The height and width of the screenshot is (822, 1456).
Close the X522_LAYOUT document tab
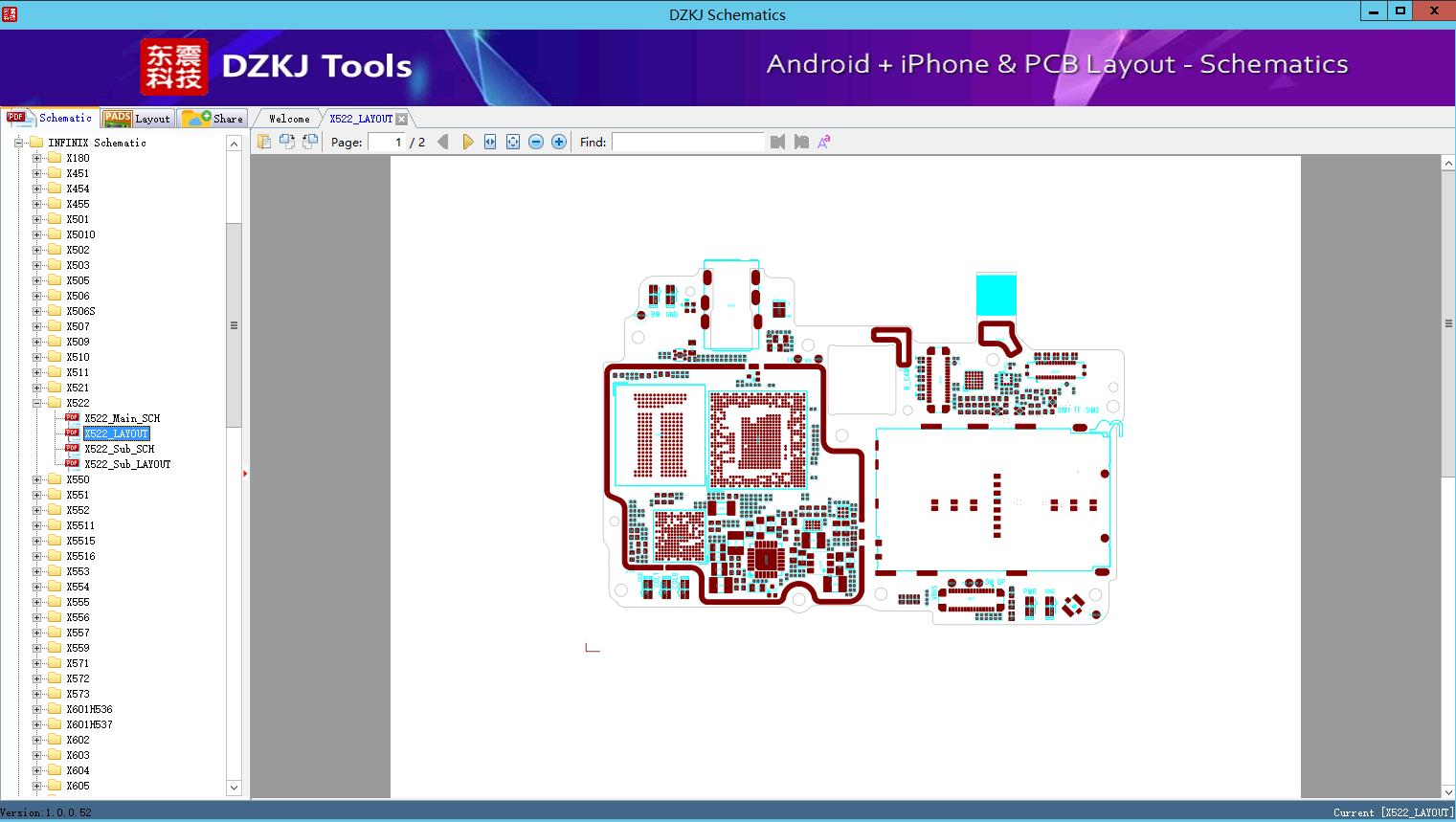401,119
